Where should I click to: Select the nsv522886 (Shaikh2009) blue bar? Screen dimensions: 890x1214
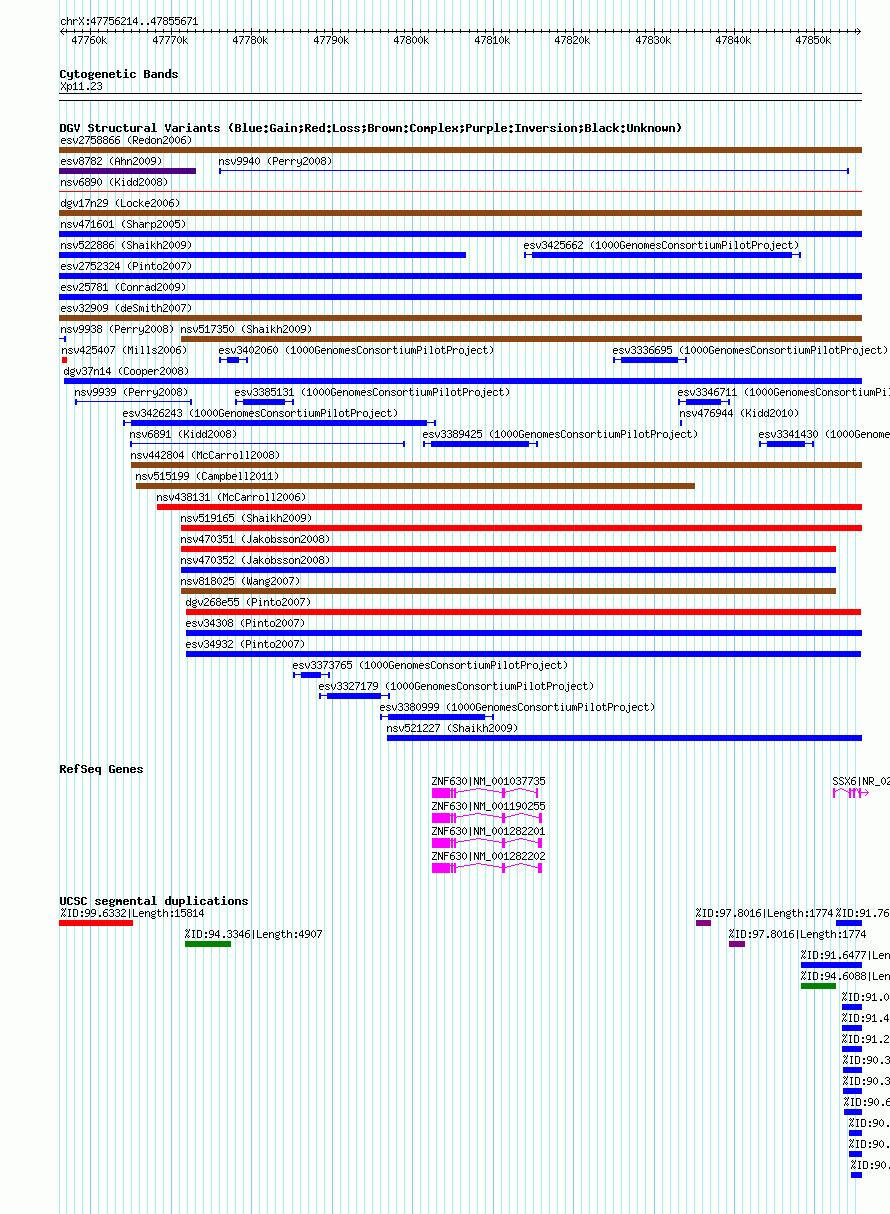[263, 255]
